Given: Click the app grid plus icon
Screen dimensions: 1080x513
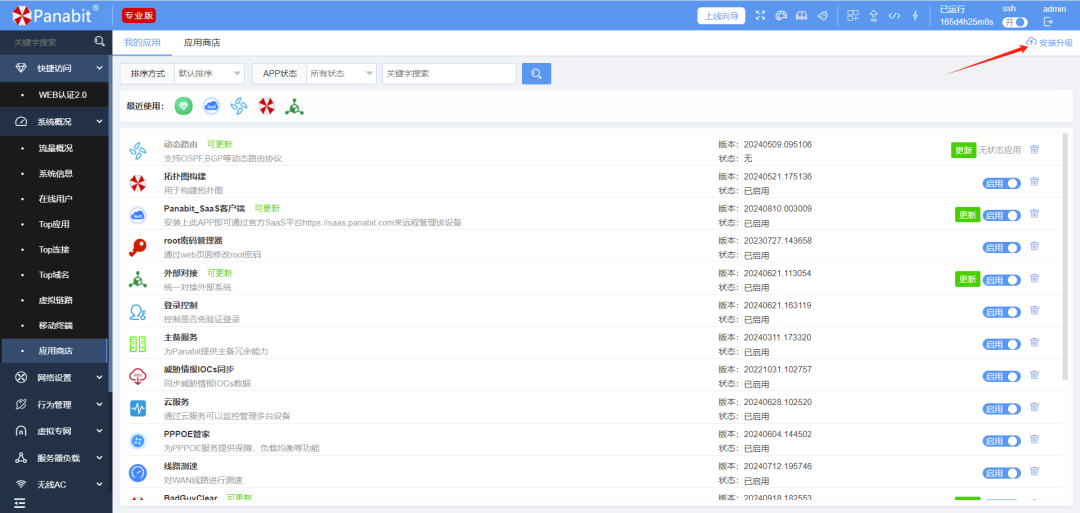Looking at the screenshot, I should click(853, 16).
